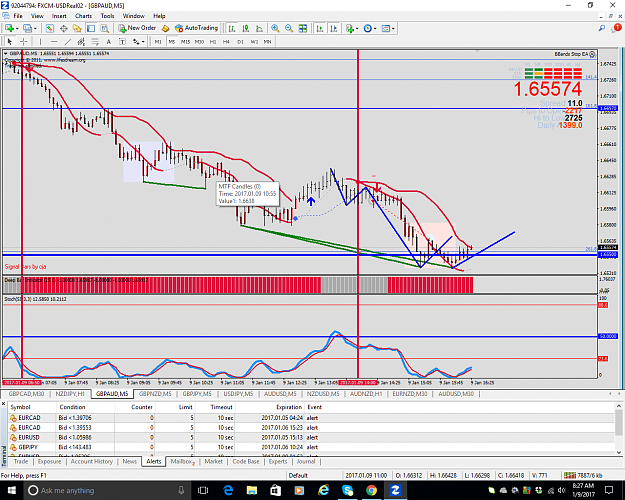Switch timeframe to M15

click(x=185, y=41)
